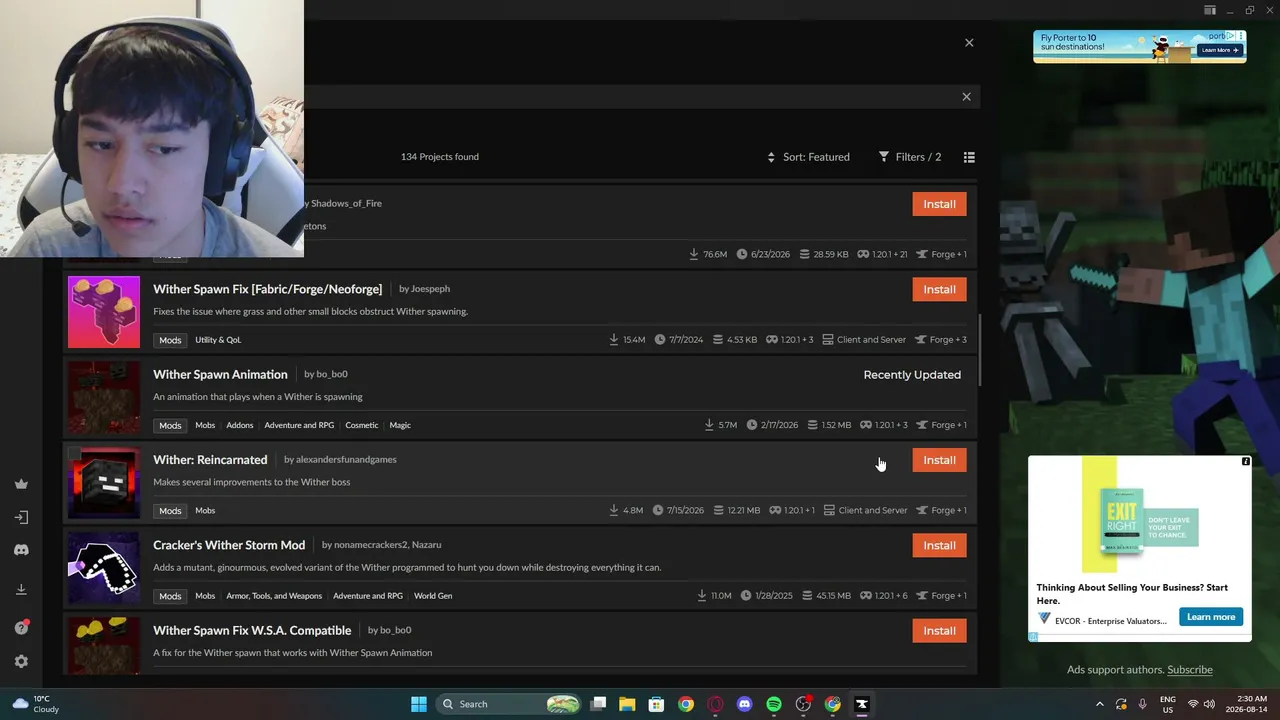Viewport: 1280px width, 720px height.
Task: Open the downloads icon in the left sidebar
Action: (21, 589)
